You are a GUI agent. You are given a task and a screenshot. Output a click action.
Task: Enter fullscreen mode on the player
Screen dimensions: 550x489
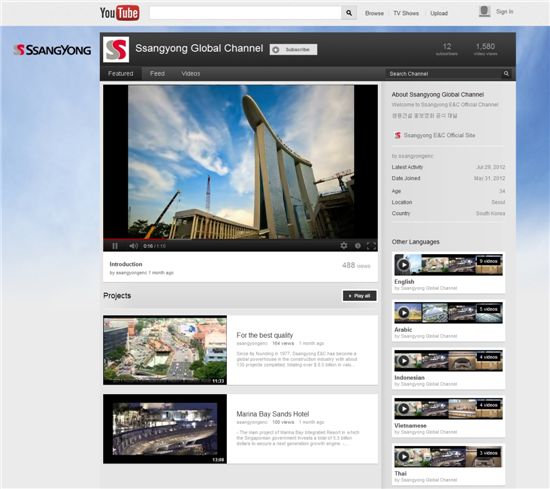tap(371, 246)
